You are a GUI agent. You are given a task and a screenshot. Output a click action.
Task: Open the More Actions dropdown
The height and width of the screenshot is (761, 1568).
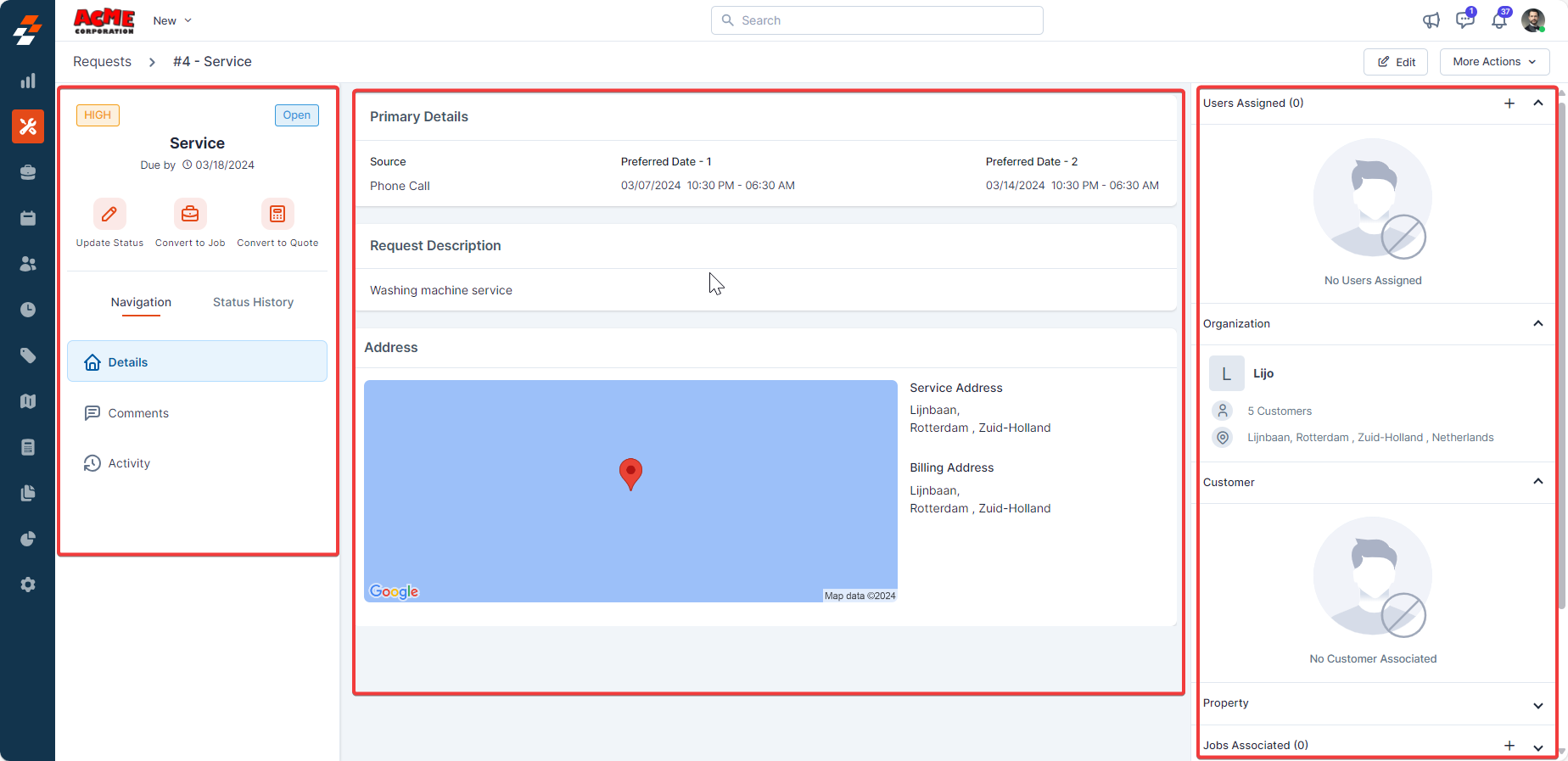pyautogui.click(x=1494, y=62)
